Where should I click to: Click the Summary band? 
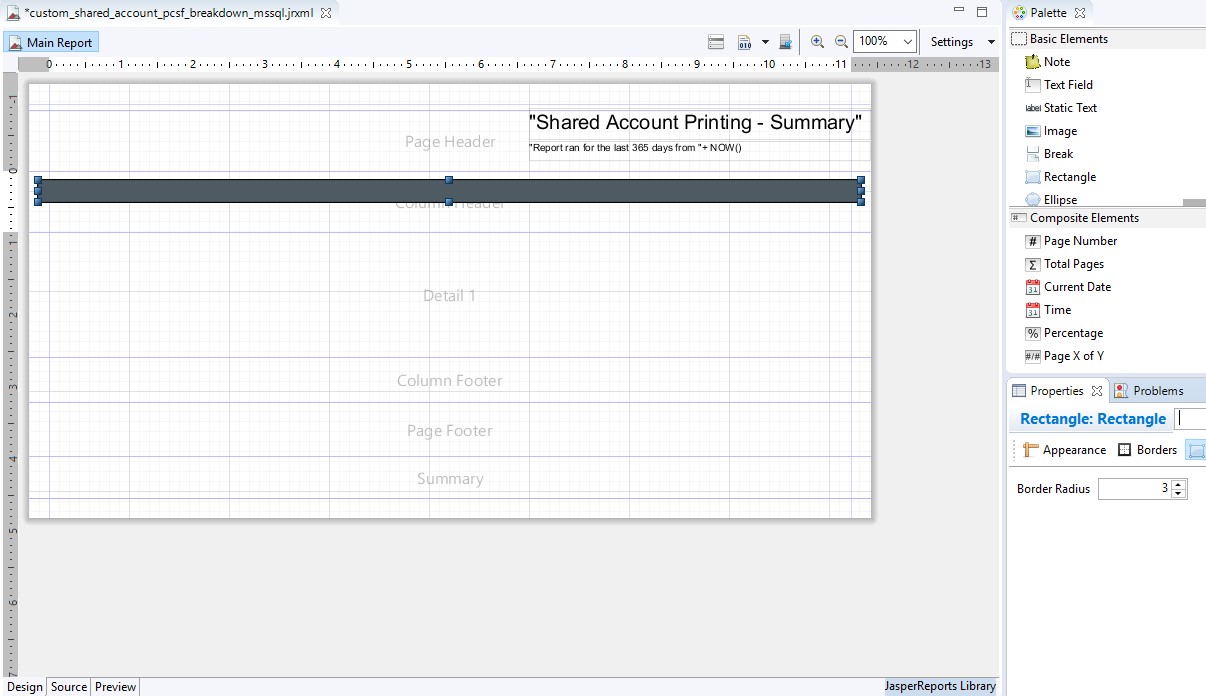coord(449,479)
